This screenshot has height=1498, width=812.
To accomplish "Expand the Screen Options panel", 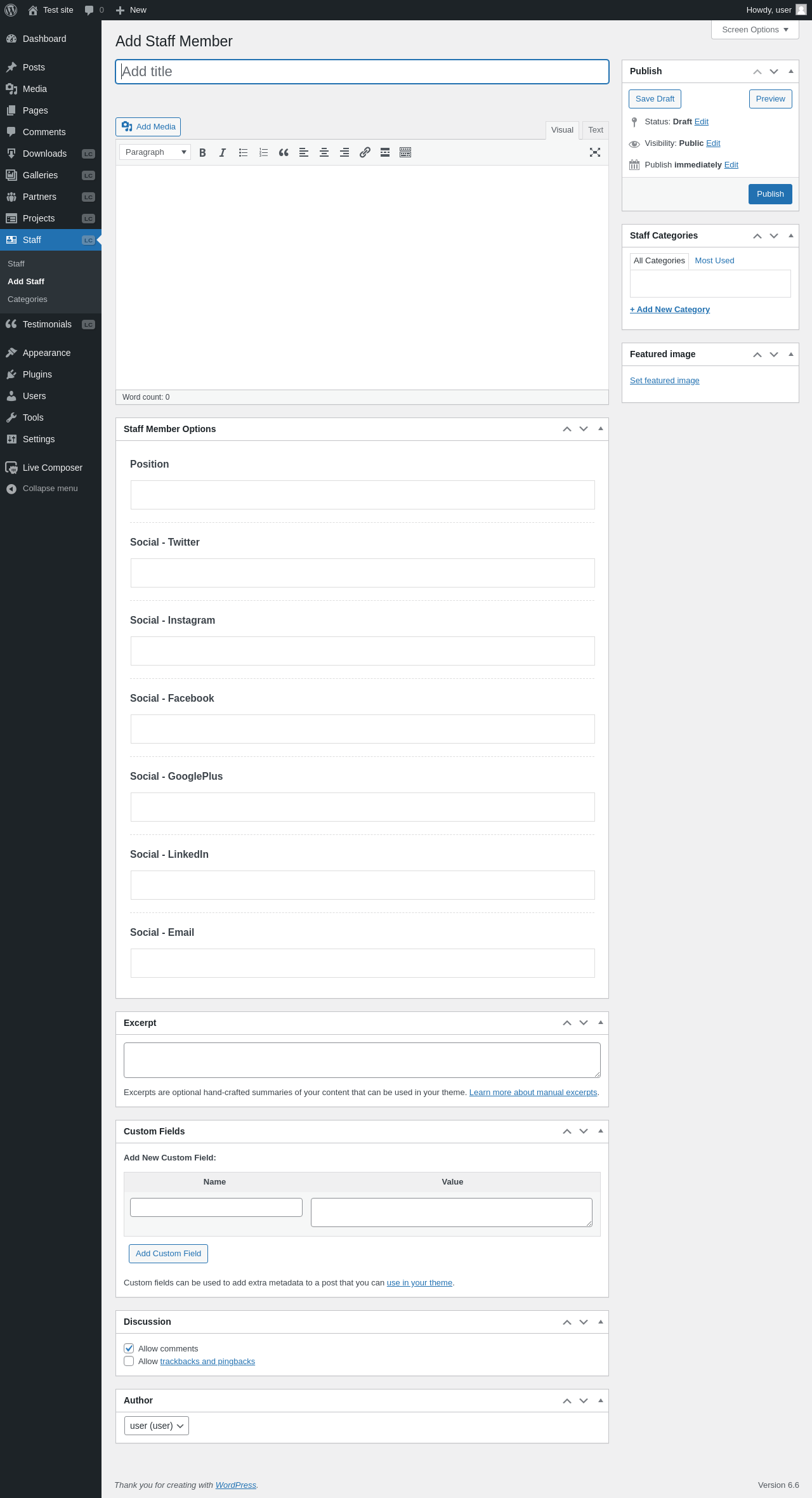I will [x=755, y=30].
